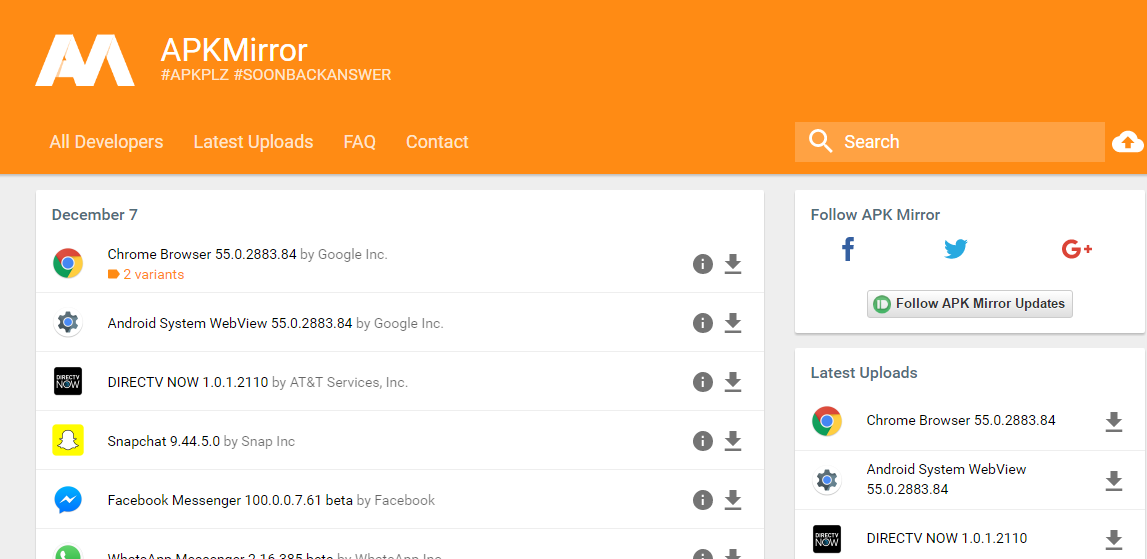Click the APKMirror logo icon

pyautogui.click(x=85, y=60)
